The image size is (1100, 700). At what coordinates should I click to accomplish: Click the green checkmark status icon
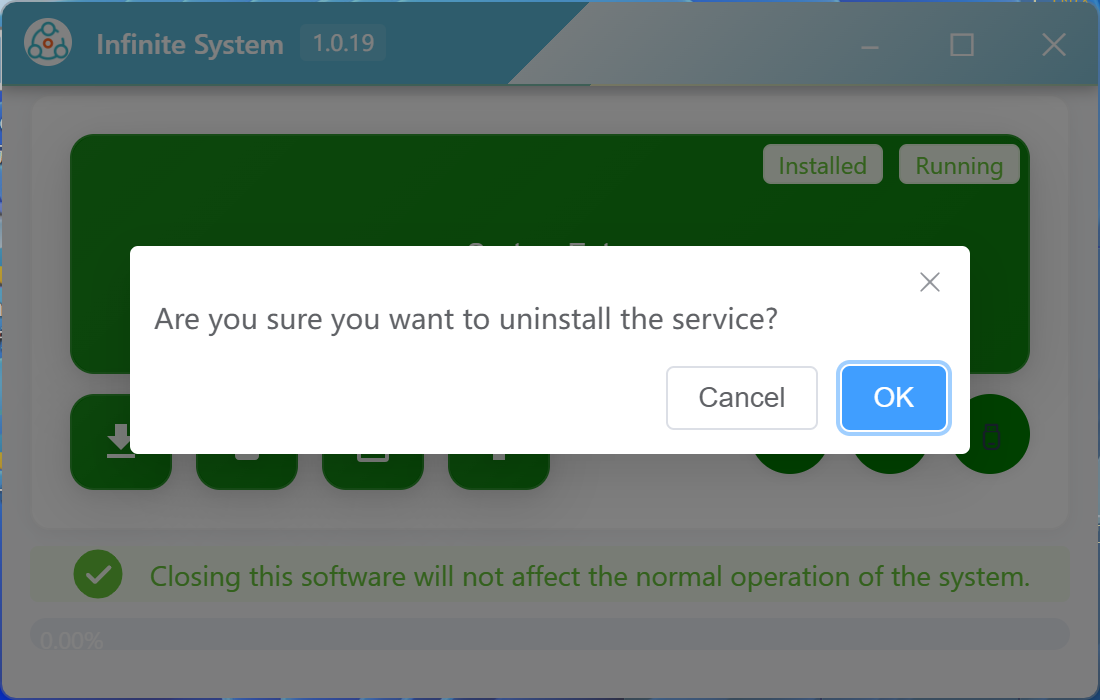coord(98,574)
